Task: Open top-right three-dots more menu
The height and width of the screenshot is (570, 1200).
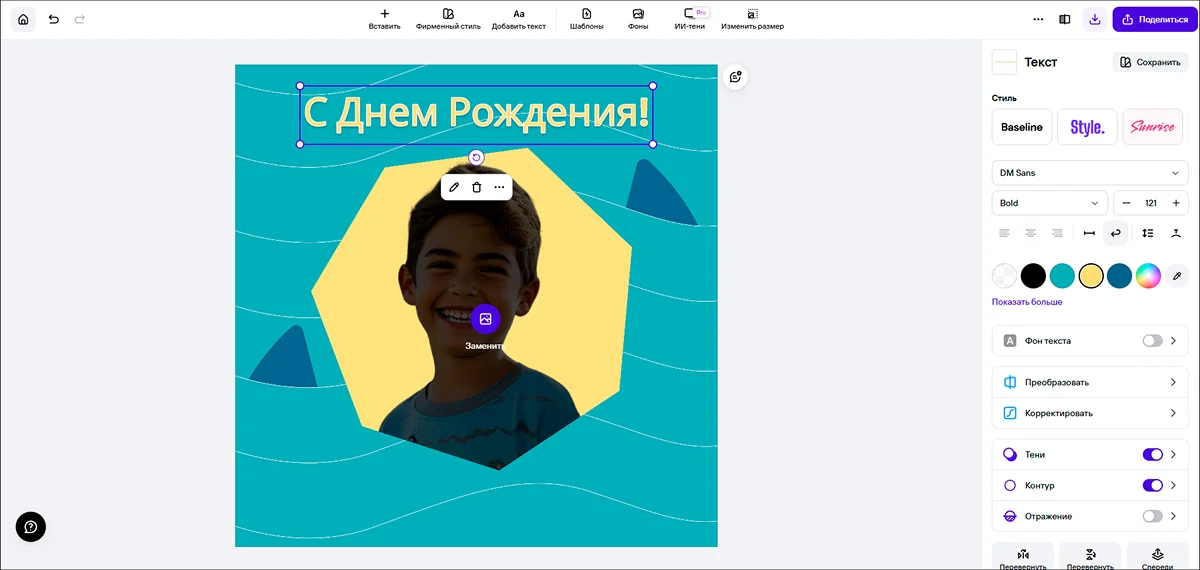Action: pyautogui.click(x=1038, y=19)
